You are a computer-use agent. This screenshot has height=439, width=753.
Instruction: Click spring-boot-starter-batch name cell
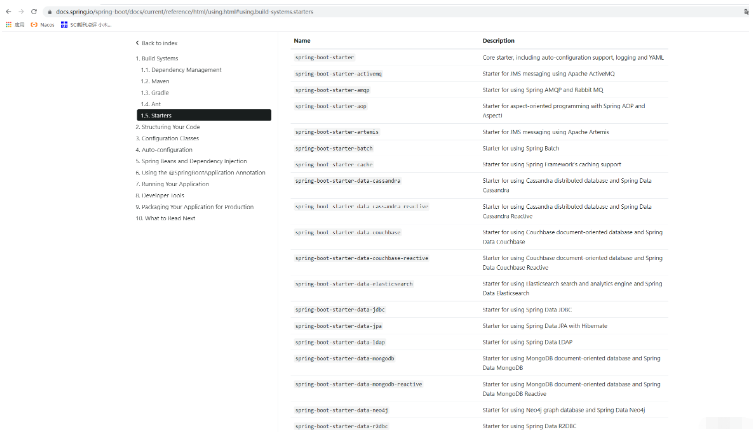pos(334,149)
